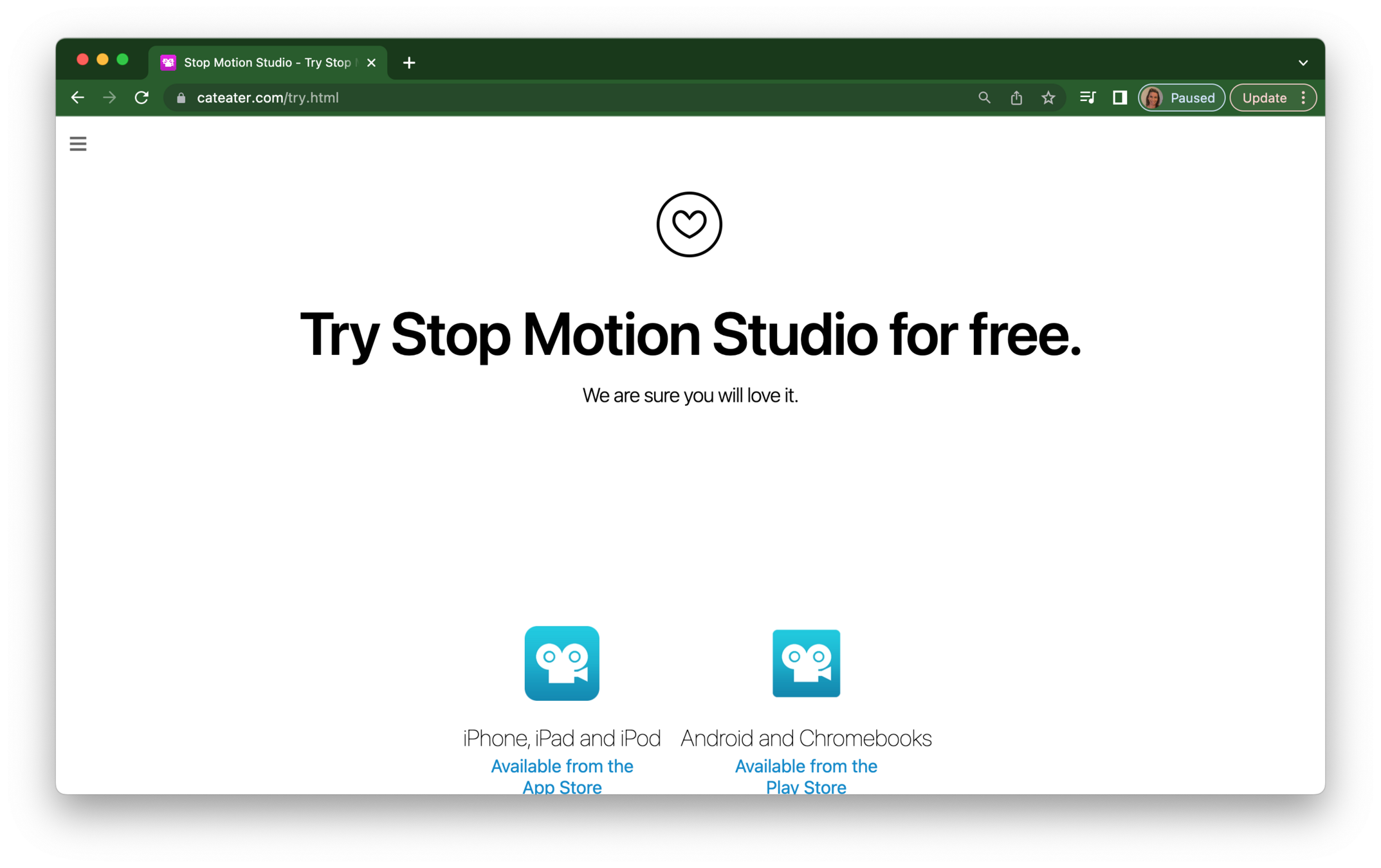Expand the tab search chevron
This screenshot has height=868, width=1381.
(1303, 63)
